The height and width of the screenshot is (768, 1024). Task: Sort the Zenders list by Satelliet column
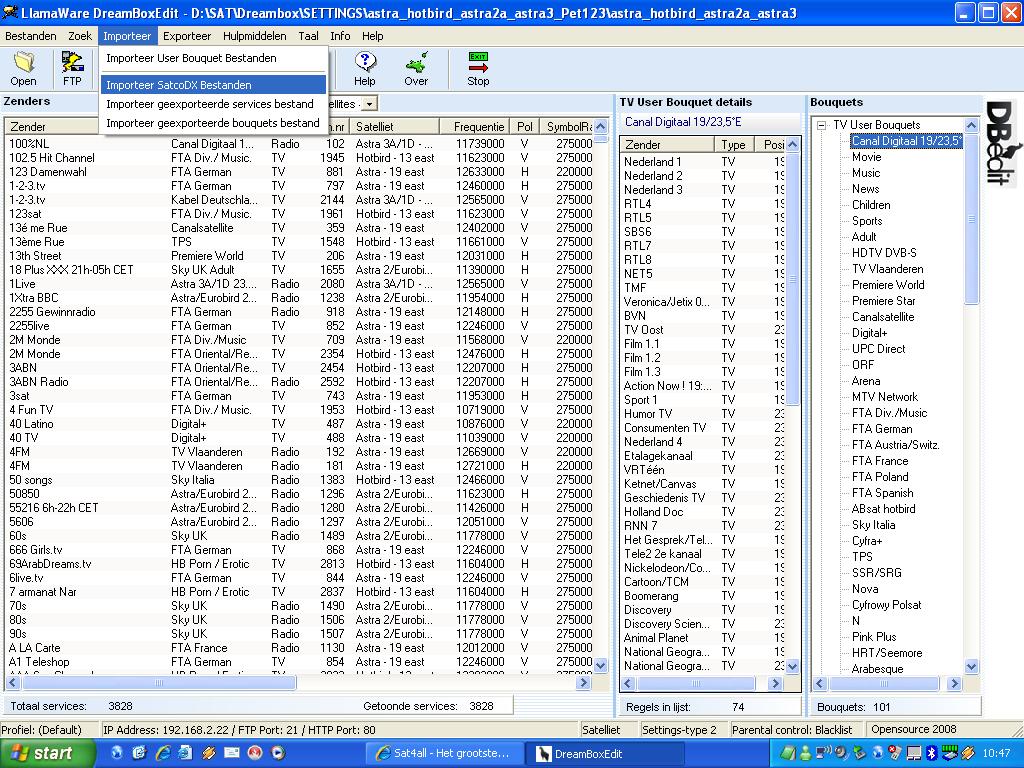pyautogui.click(x=394, y=127)
